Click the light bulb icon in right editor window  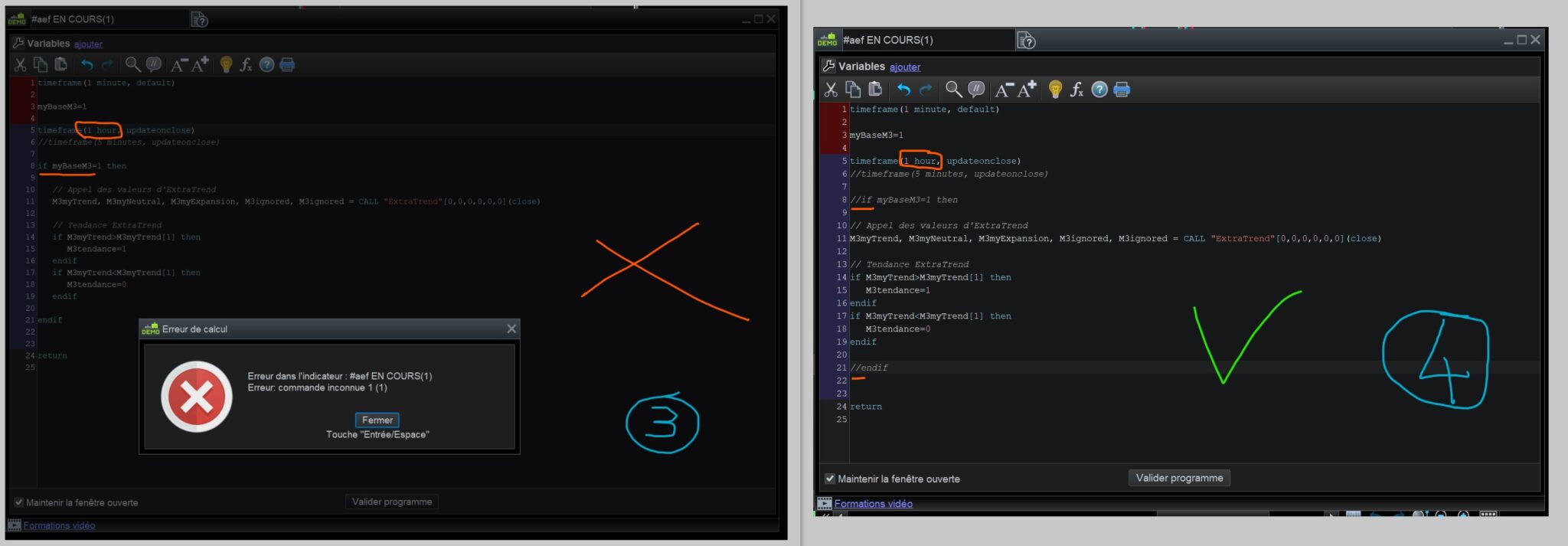point(1055,90)
